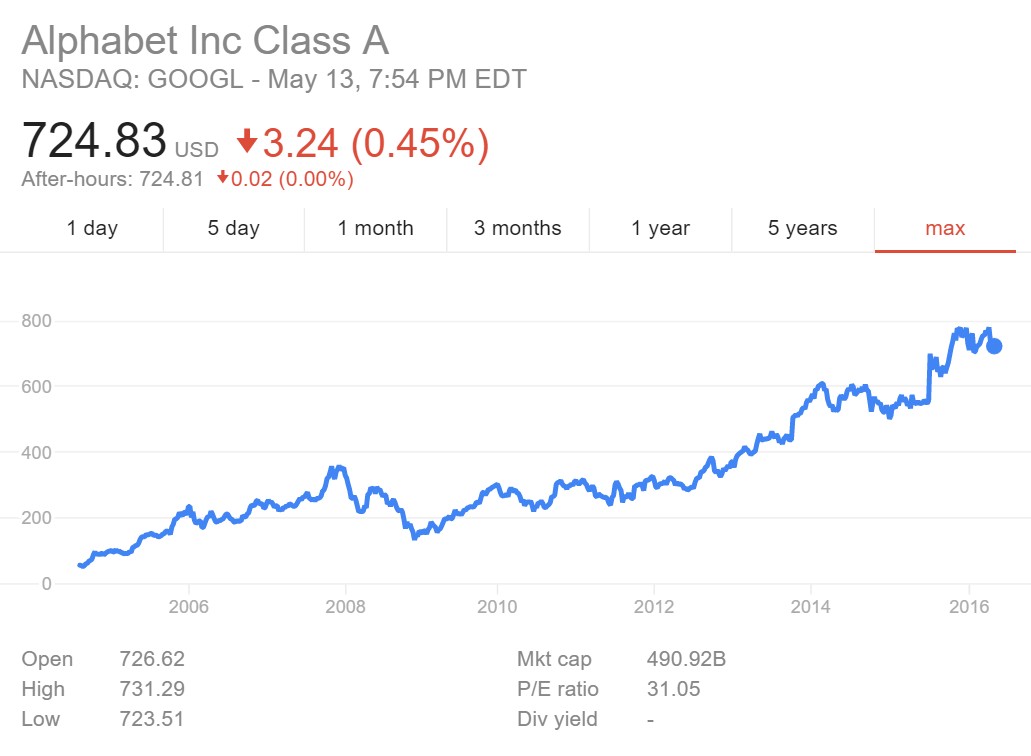This screenshot has height=756, width=1031.
Task: Click the blue current-price dot on chart
Action: click(x=994, y=346)
